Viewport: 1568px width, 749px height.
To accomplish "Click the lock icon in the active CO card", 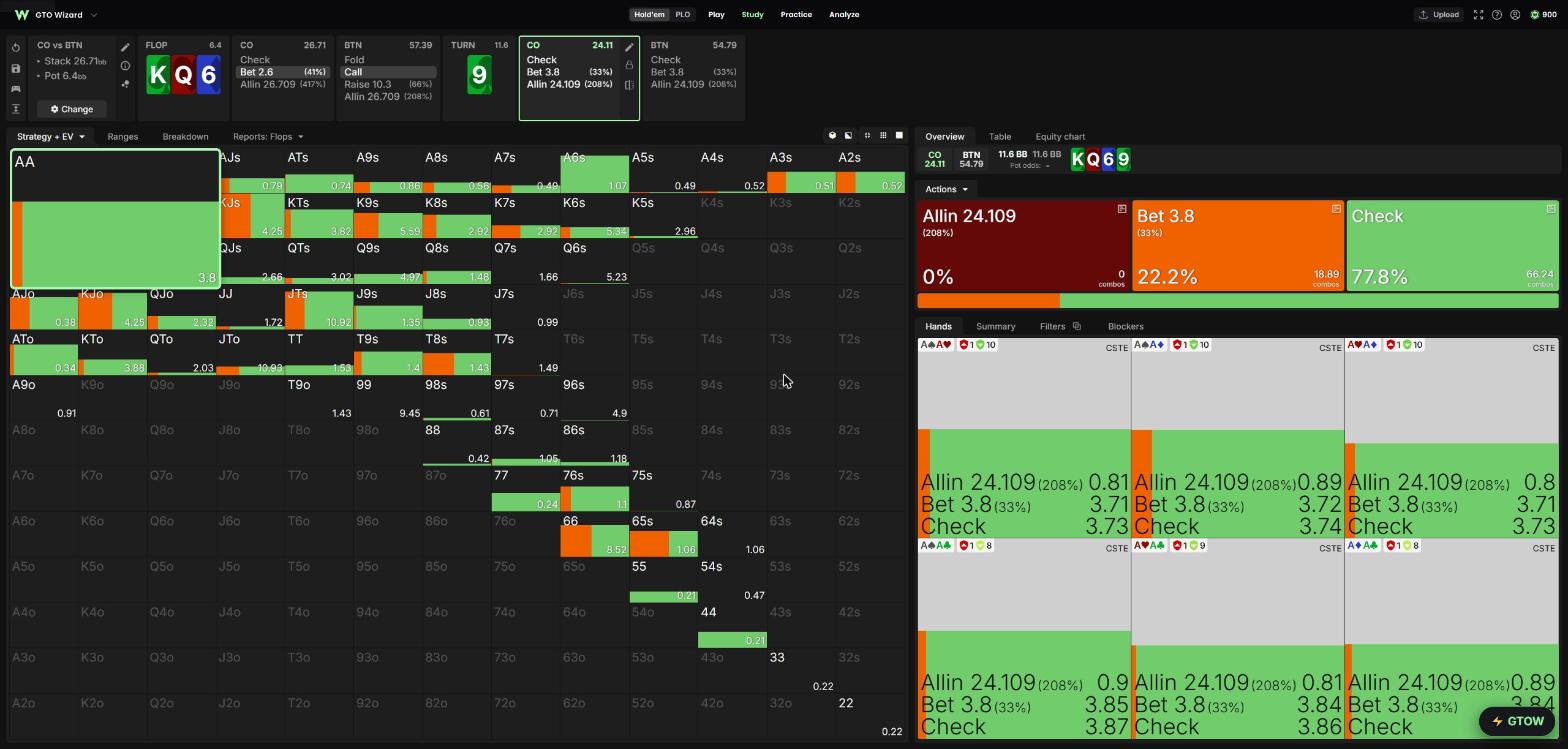I will point(629,66).
